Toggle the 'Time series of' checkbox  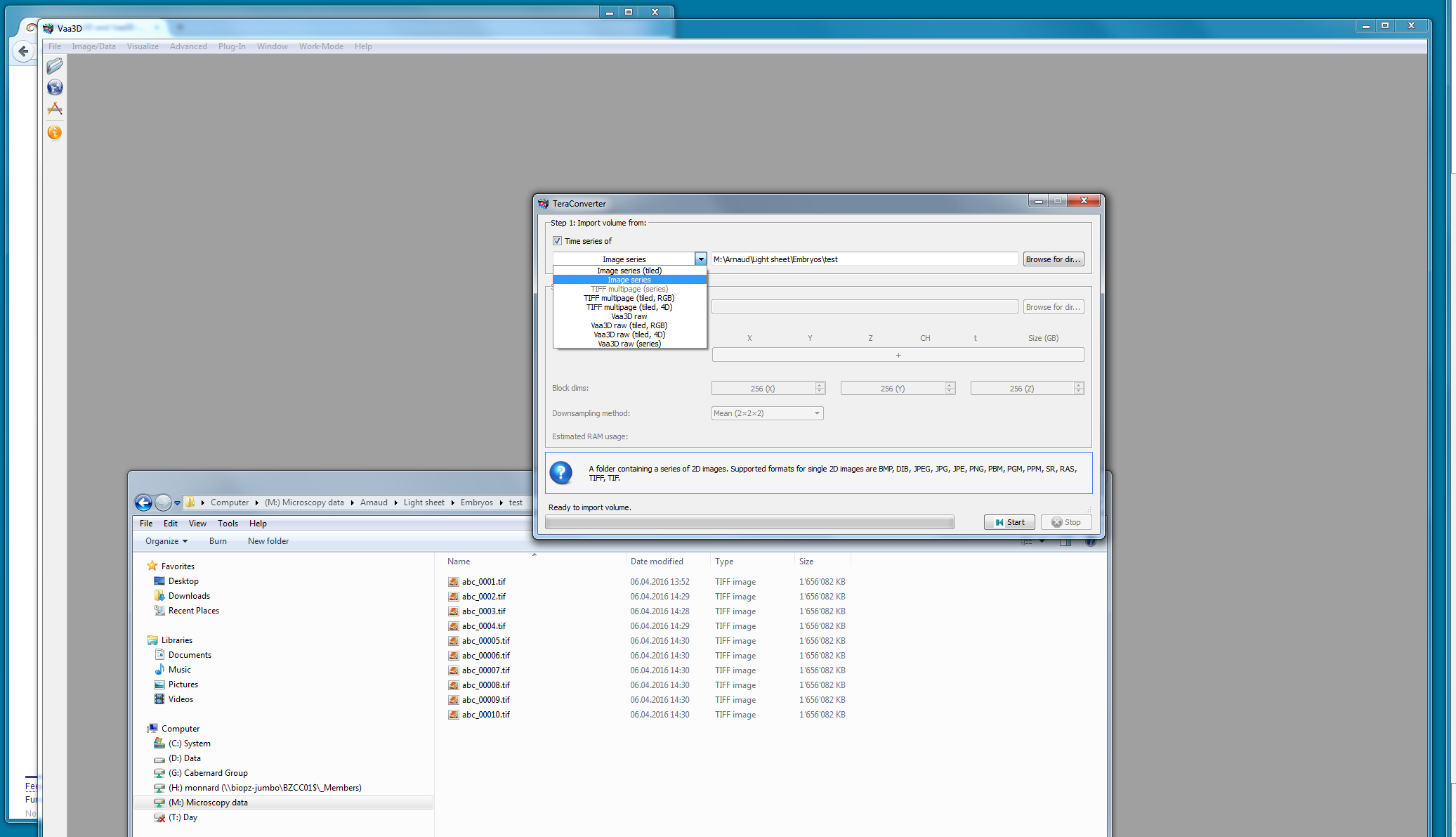558,241
